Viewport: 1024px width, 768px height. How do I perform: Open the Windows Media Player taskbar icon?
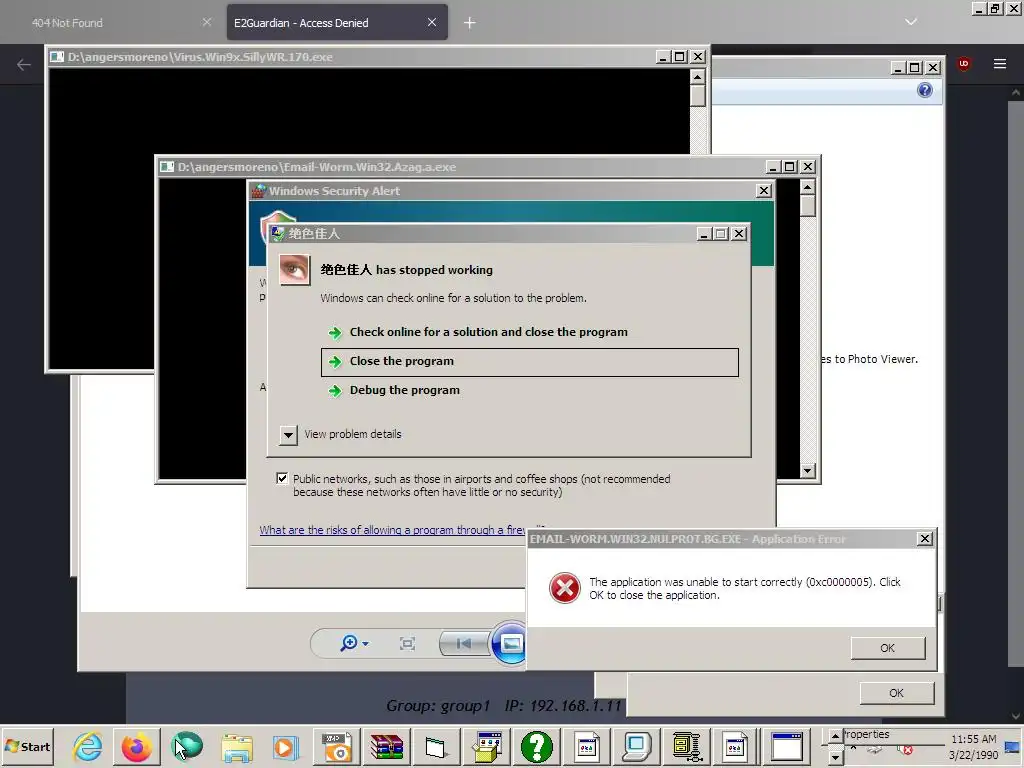(285, 747)
